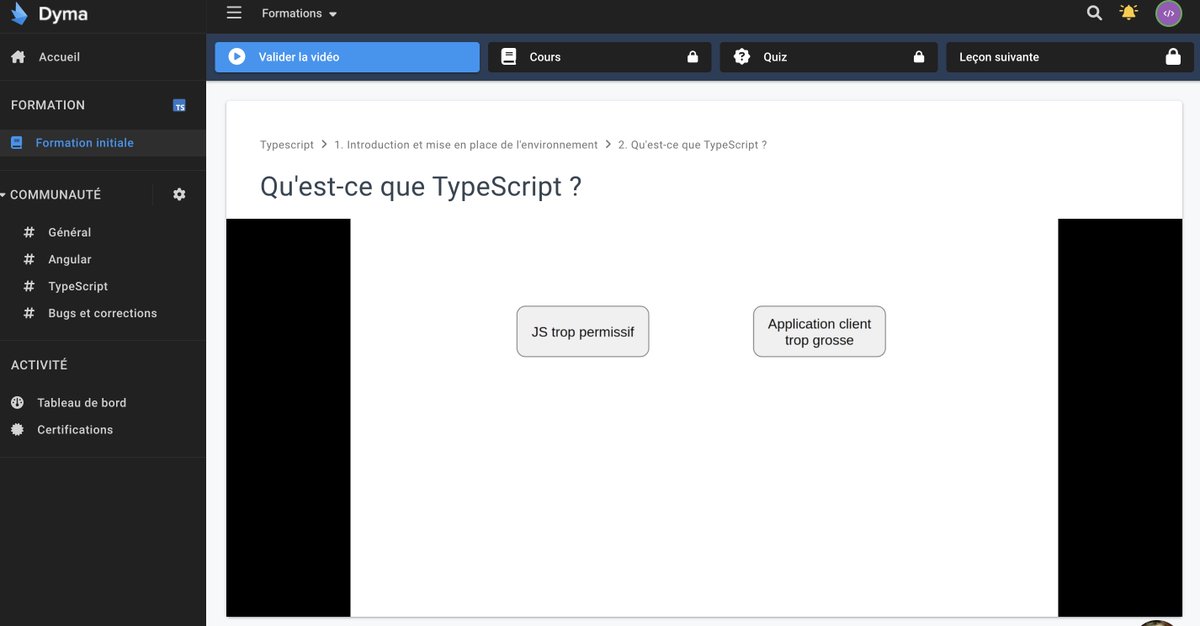Screen dimensions: 1200x626
Task: Click the page title Qu'est-ce que TypeScript ?
Action: click(421, 186)
